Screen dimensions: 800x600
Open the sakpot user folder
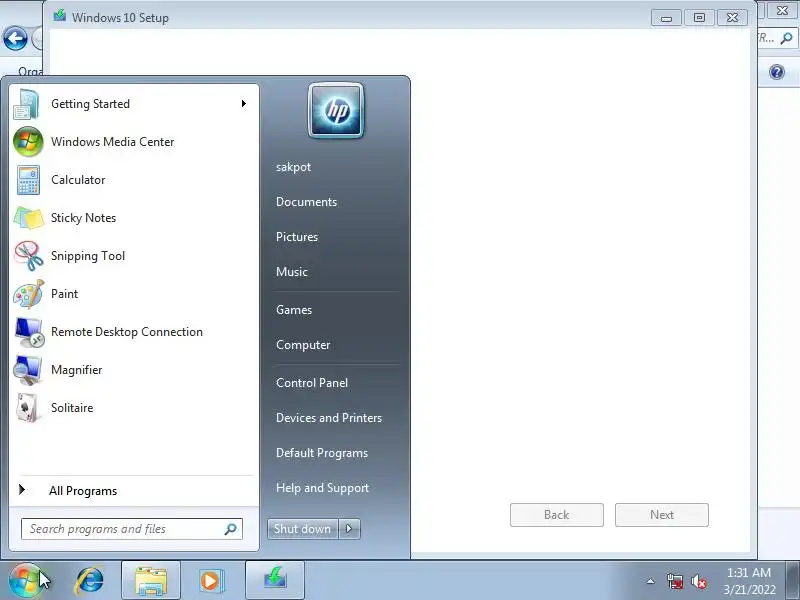pyautogui.click(x=293, y=167)
